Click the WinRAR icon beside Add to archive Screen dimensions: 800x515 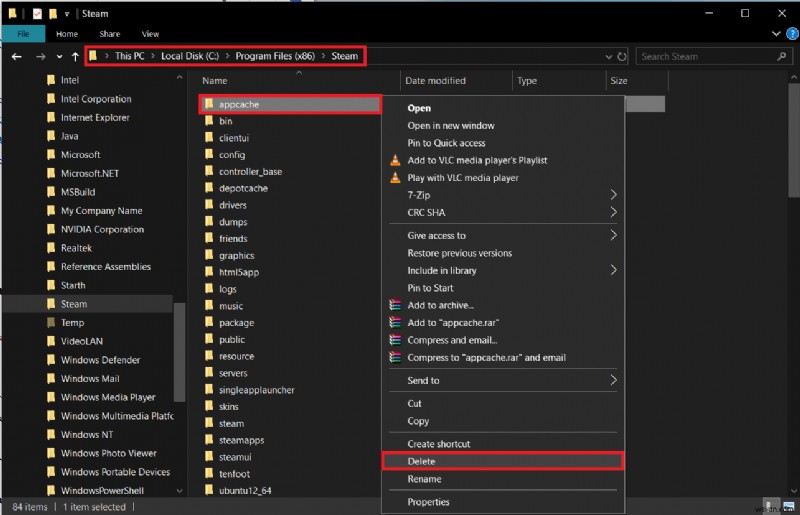point(395,305)
